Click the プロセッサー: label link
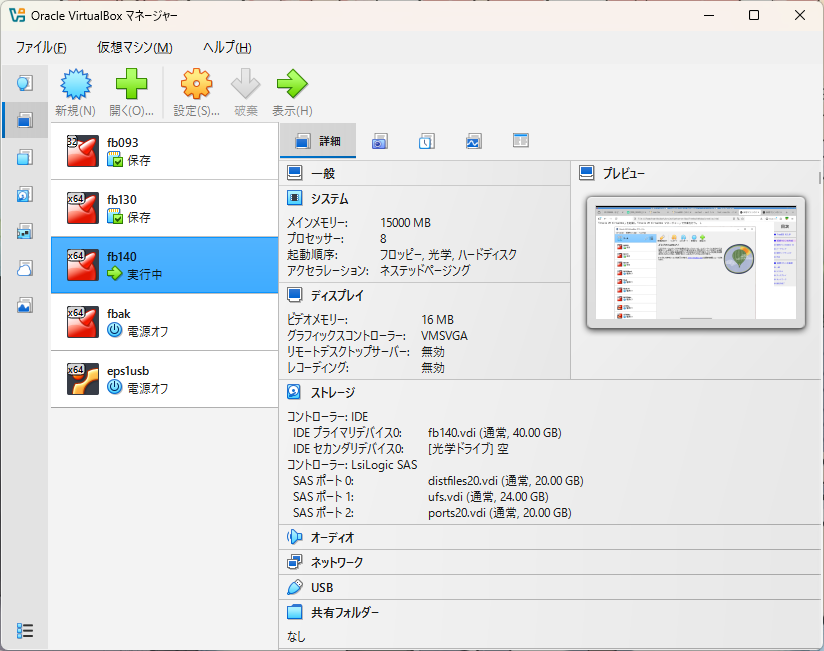Viewport: 824px width, 651px height. 315,239
